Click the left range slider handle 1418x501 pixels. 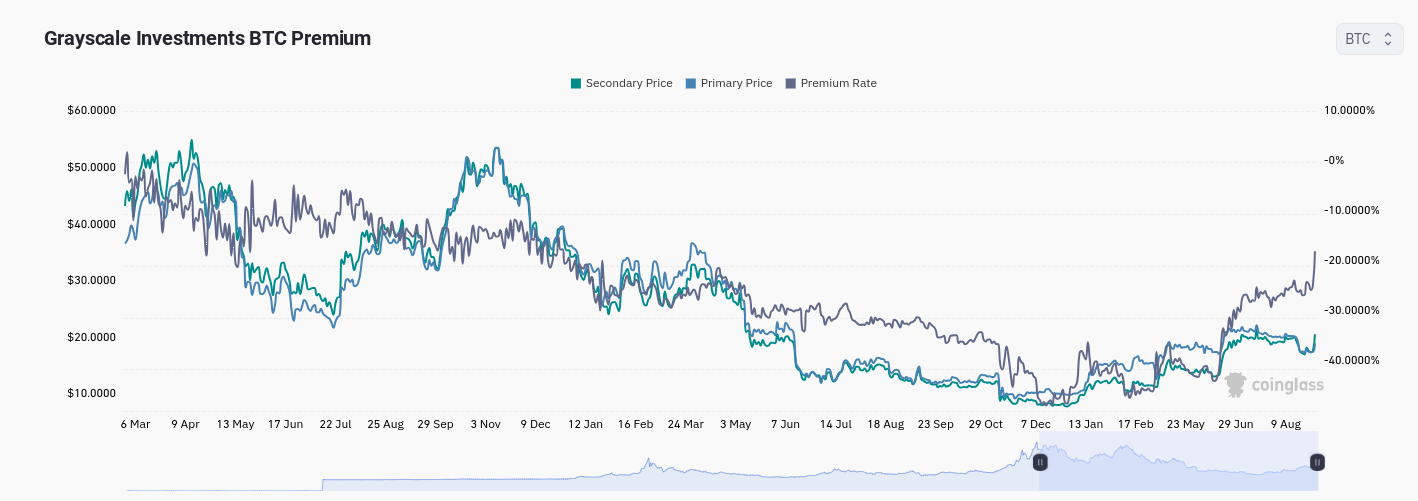tap(1040, 462)
